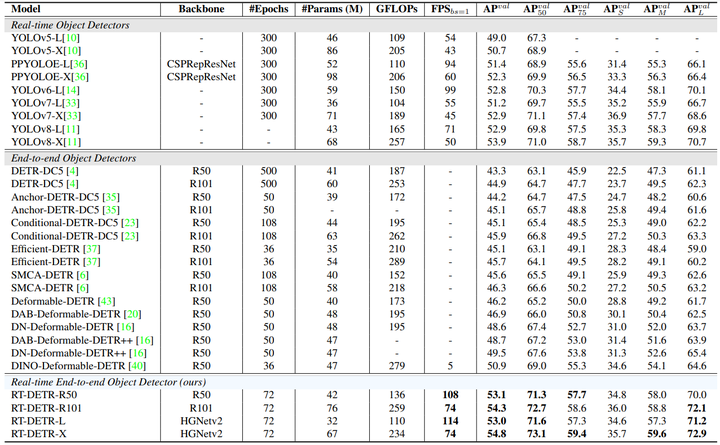This screenshot has width=720, height=445.
Task: Follow citation 6 in SMCA-DETR R101 row
Action: pos(83,288)
